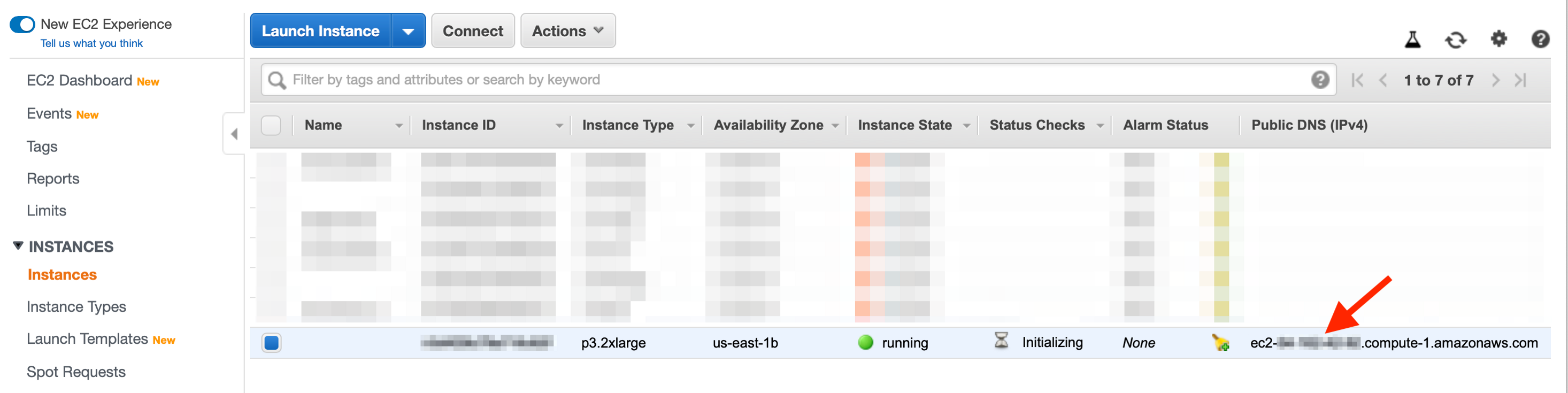Click the green running status dot
1568x393 pixels.
[866, 343]
